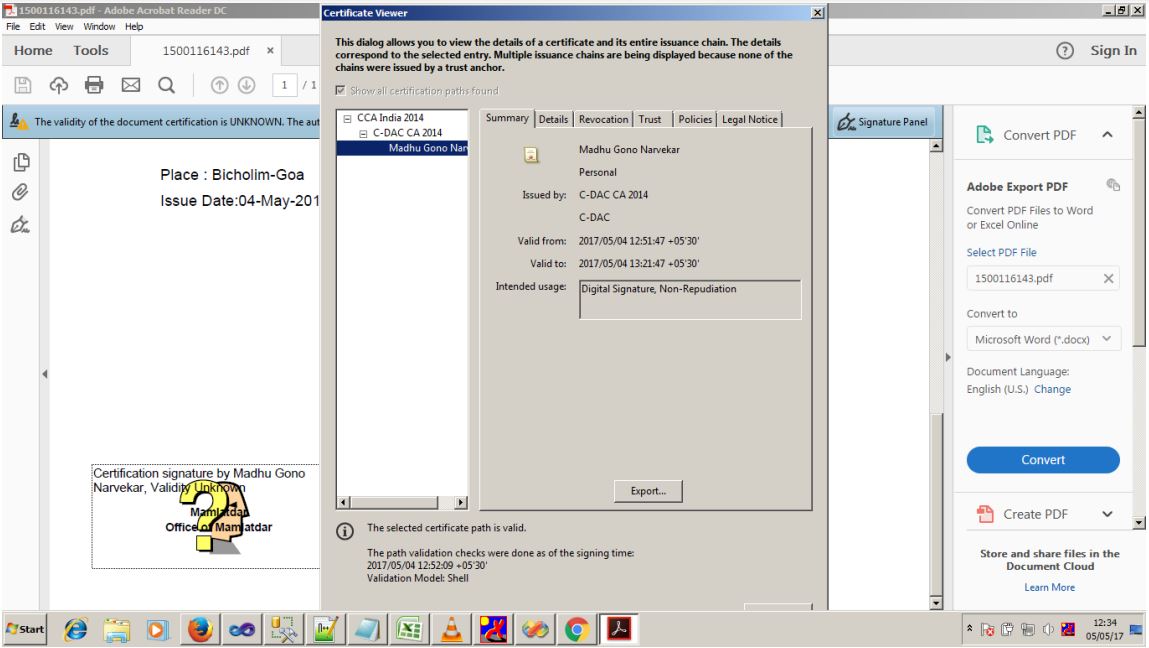Collapse the Convert PDF panel chevron

click(1107, 135)
